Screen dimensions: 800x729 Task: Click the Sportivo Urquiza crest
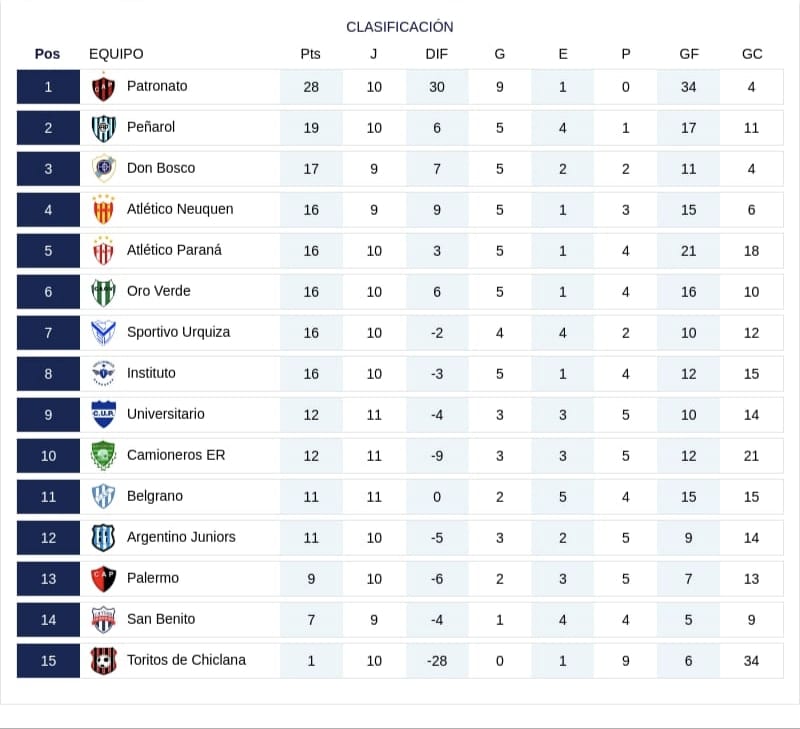[x=104, y=333]
